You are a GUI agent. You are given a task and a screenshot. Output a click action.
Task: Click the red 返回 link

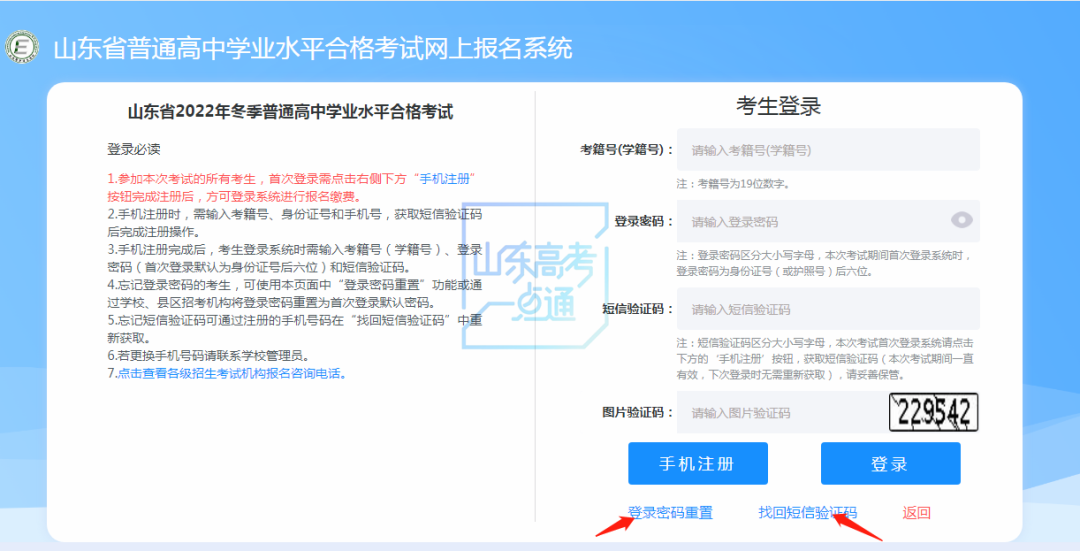tap(917, 512)
